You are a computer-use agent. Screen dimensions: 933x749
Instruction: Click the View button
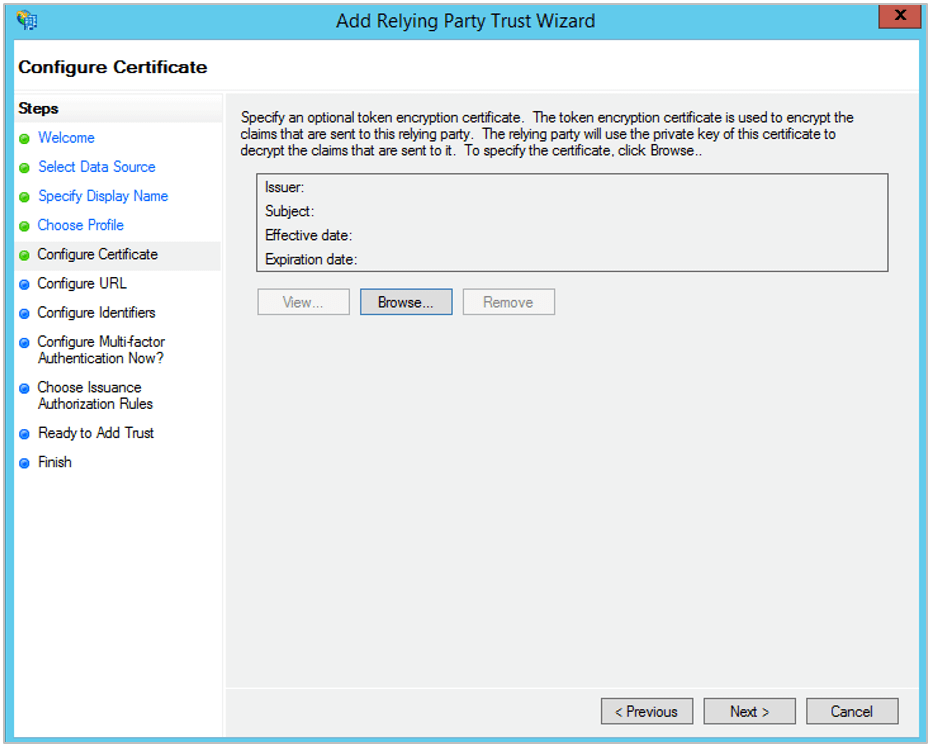tap(303, 301)
